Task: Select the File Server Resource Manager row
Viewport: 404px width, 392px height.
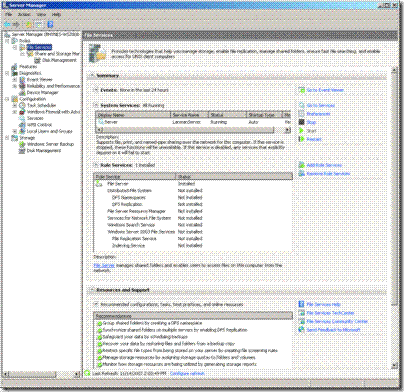Action: [193, 211]
